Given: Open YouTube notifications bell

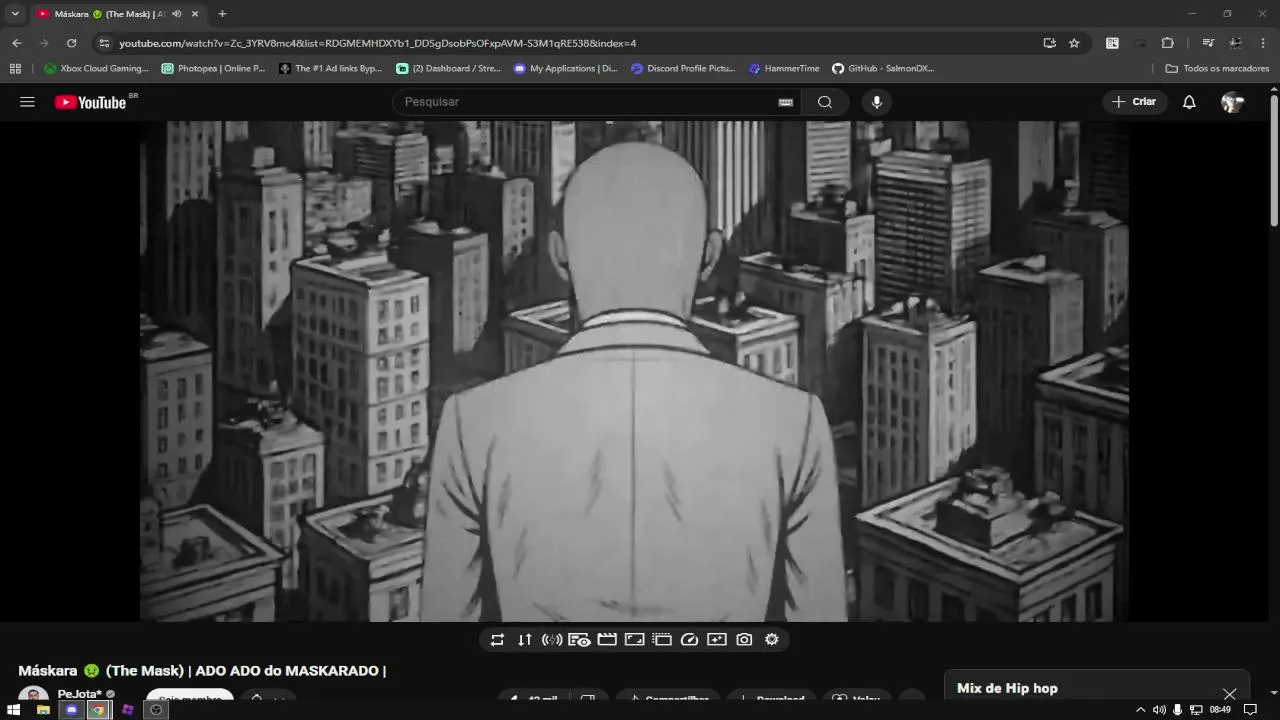Looking at the screenshot, I should (x=1189, y=102).
